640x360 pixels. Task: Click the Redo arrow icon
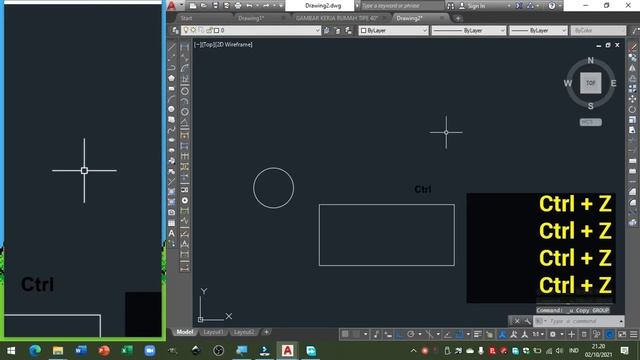pyautogui.click(x=266, y=6)
